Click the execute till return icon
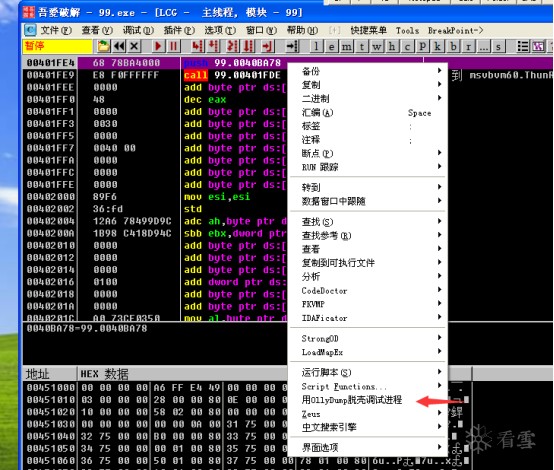The width and height of the screenshot is (554, 470). tap(267, 46)
